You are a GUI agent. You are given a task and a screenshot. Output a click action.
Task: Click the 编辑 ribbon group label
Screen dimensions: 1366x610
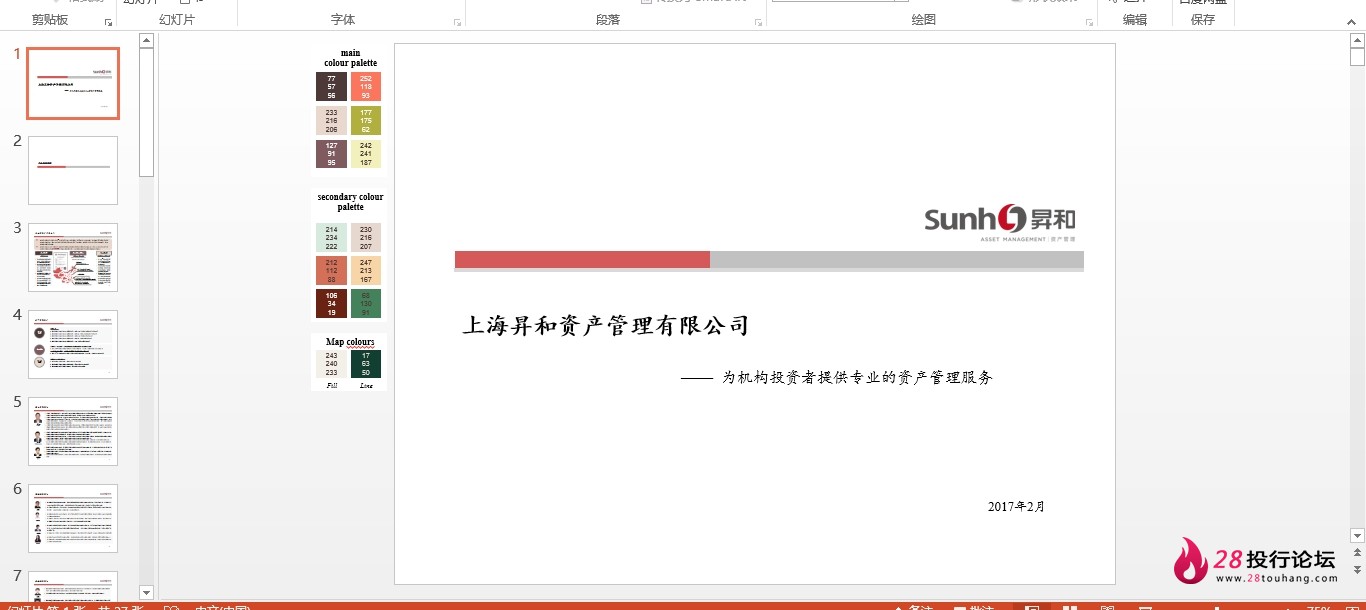click(1135, 20)
